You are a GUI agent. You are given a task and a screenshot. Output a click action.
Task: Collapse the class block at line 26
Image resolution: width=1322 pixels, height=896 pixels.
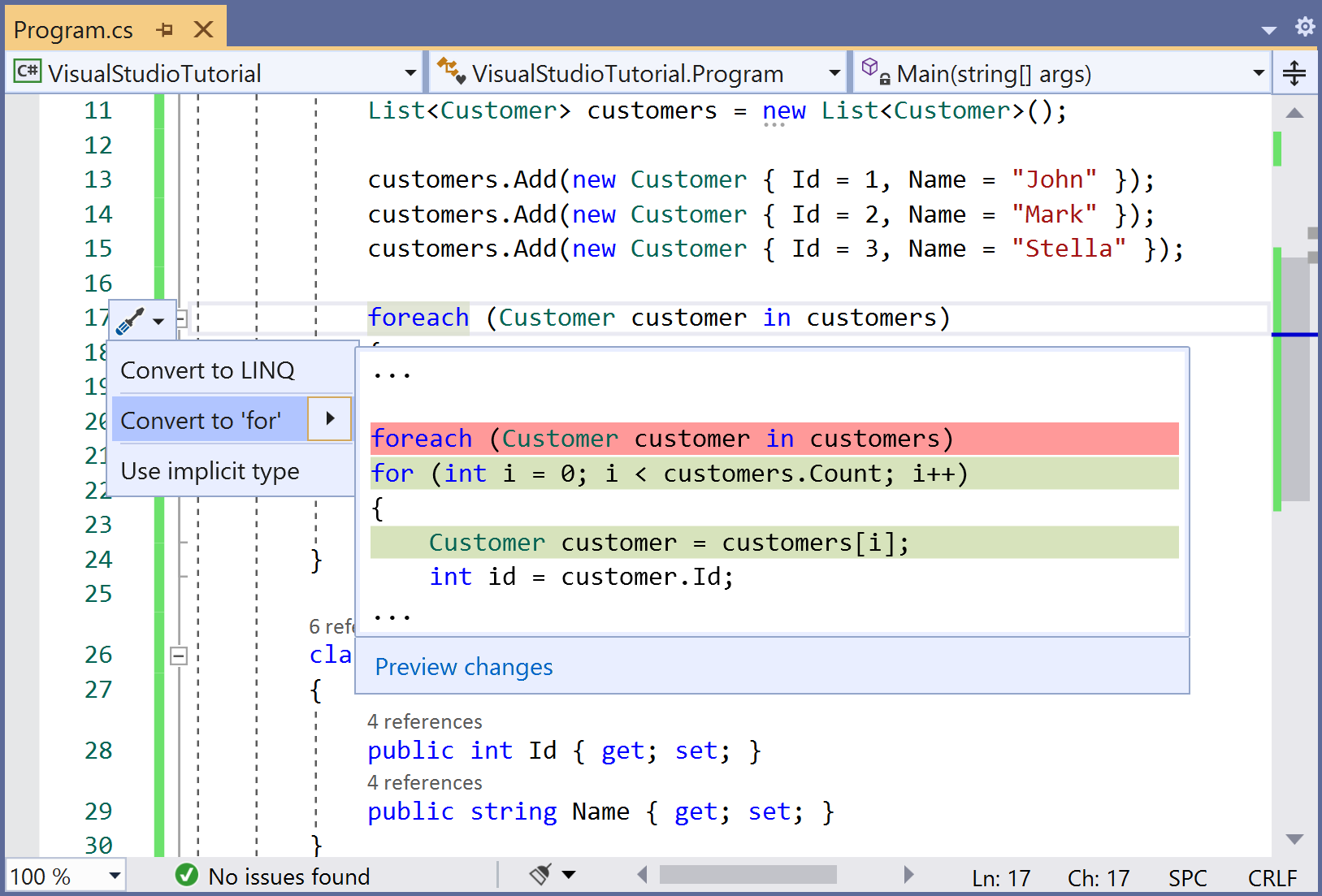pyautogui.click(x=179, y=656)
